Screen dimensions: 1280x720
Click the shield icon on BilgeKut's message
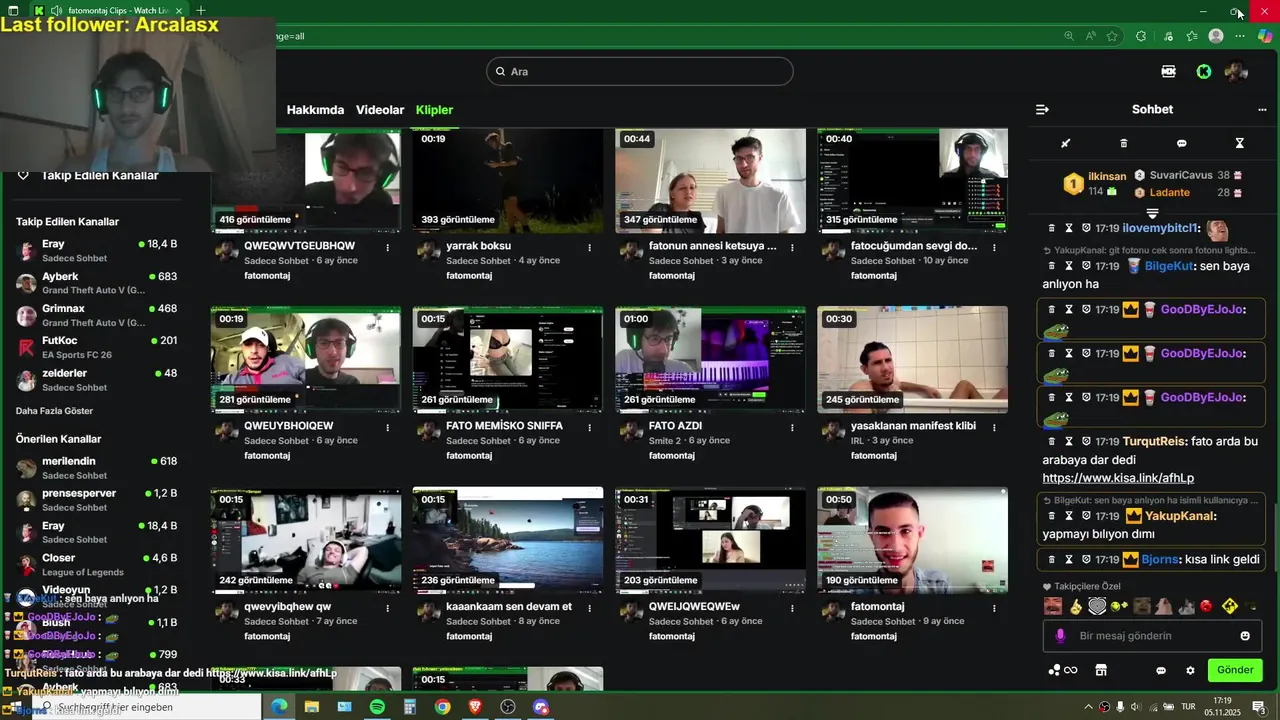pyautogui.click(x=1086, y=266)
